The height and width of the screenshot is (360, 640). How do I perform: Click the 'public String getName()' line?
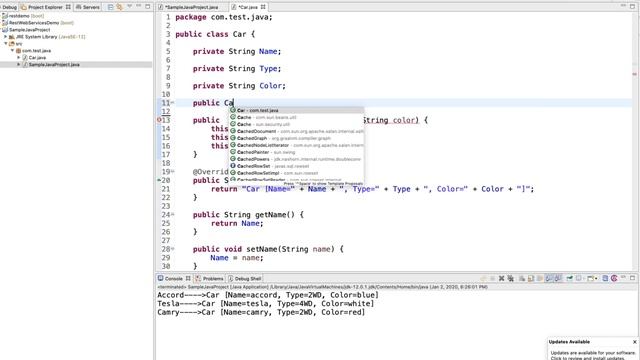pos(248,215)
